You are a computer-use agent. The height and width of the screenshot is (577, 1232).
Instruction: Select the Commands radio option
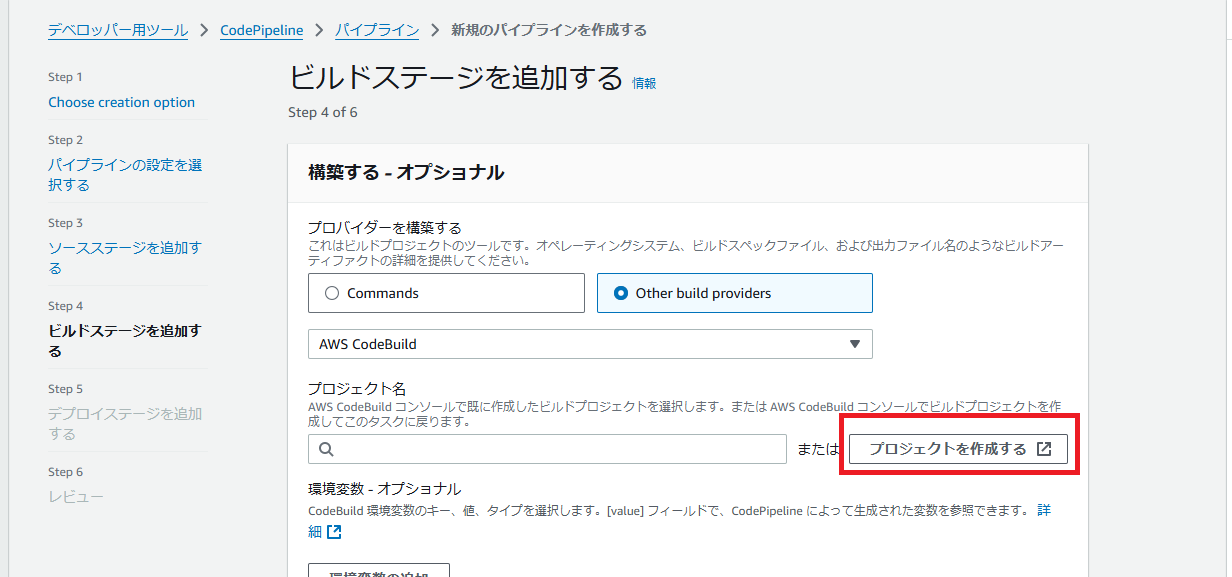pos(446,293)
